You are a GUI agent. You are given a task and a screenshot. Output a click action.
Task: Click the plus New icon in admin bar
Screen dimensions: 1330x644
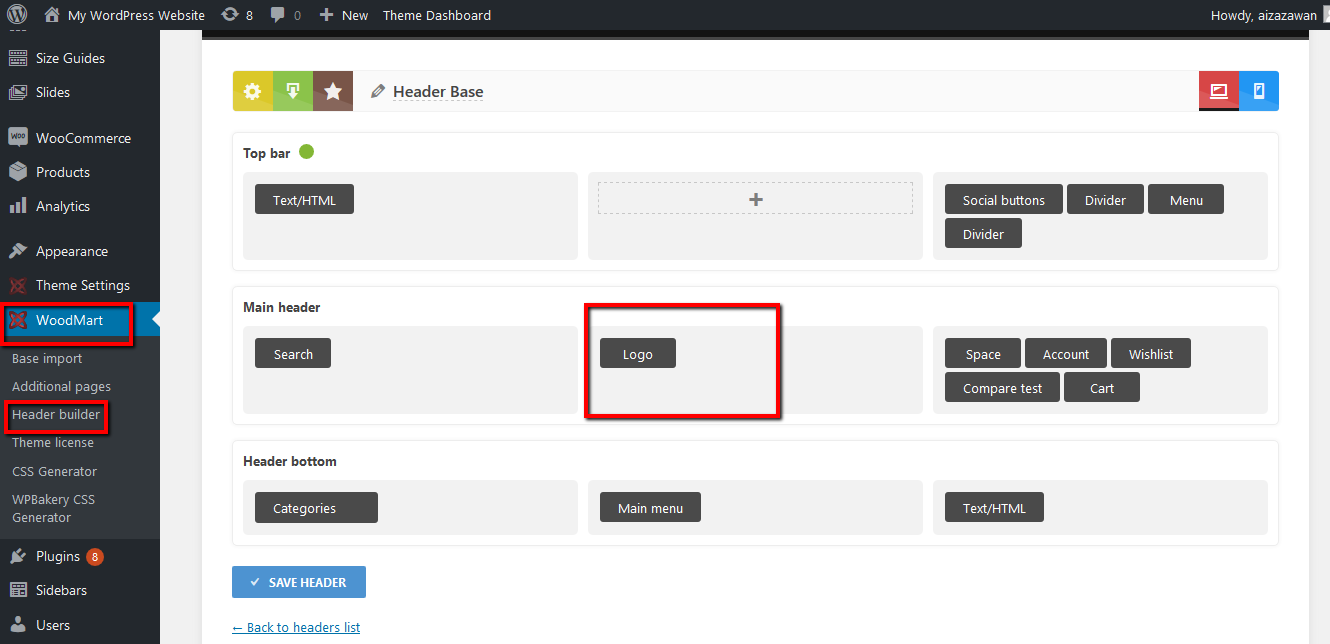(x=326, y=15)
